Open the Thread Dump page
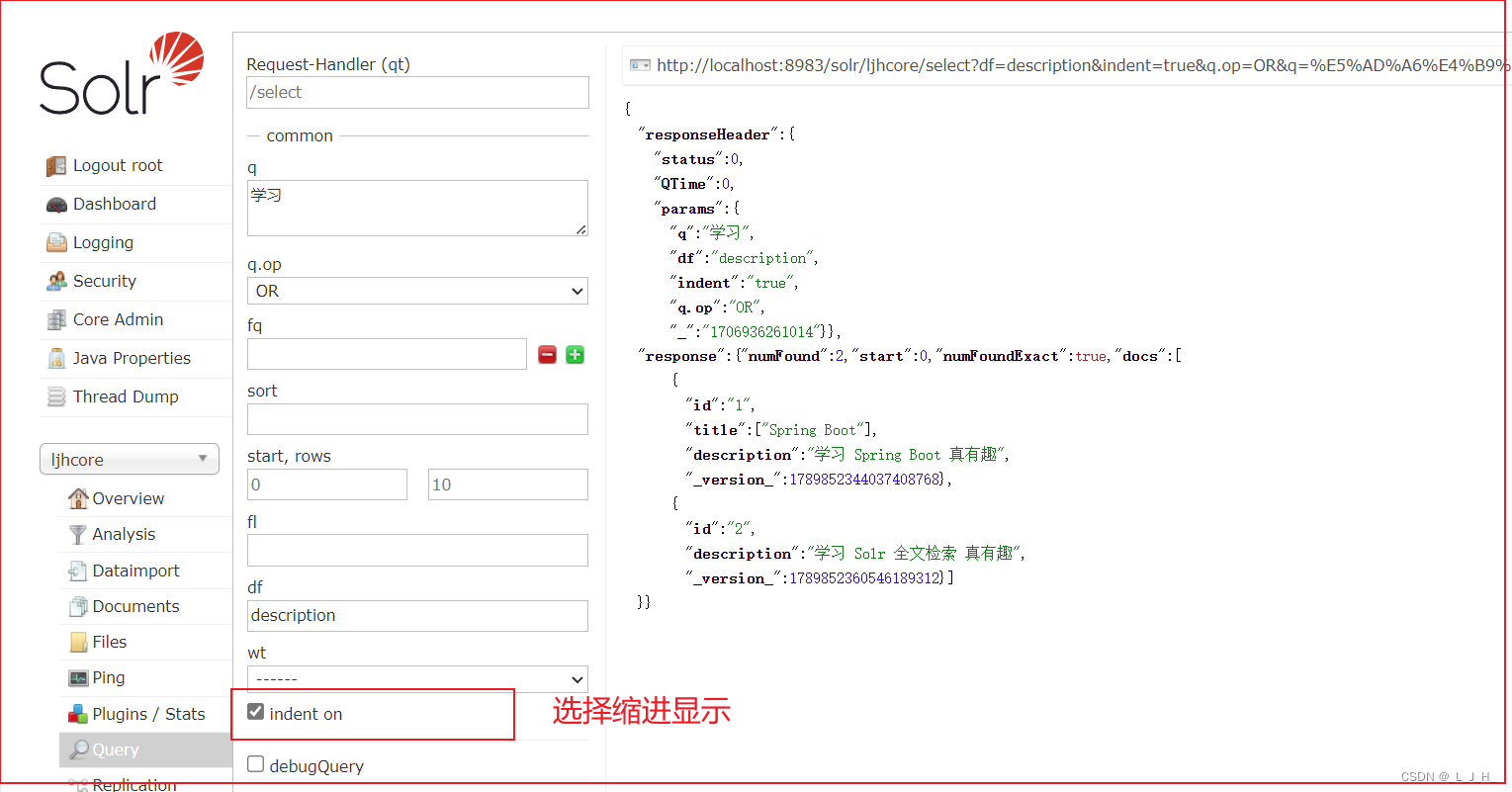1512x792 pixels. tap(126, 397)
